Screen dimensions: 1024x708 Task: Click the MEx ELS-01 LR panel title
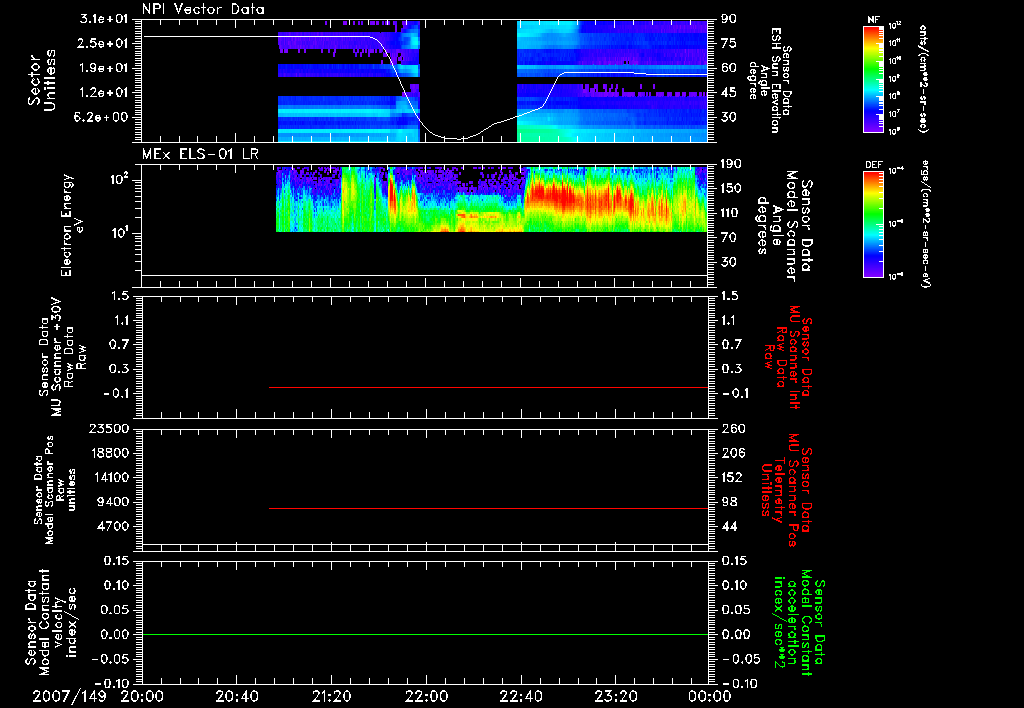point(200,154)
